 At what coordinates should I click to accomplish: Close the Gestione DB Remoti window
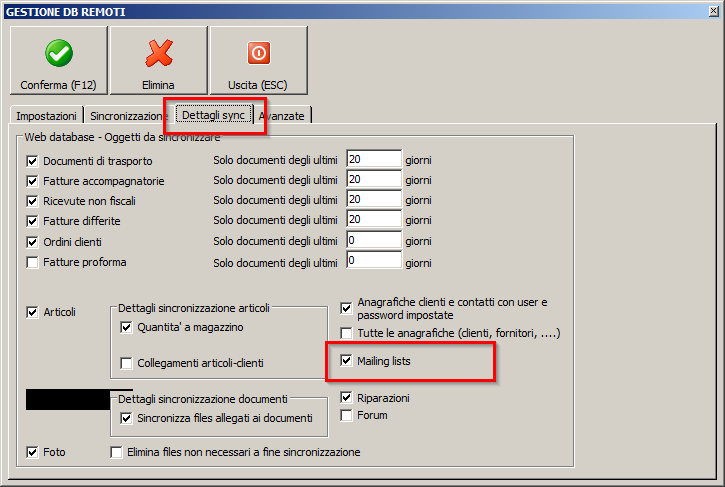[x=713, y=11]
